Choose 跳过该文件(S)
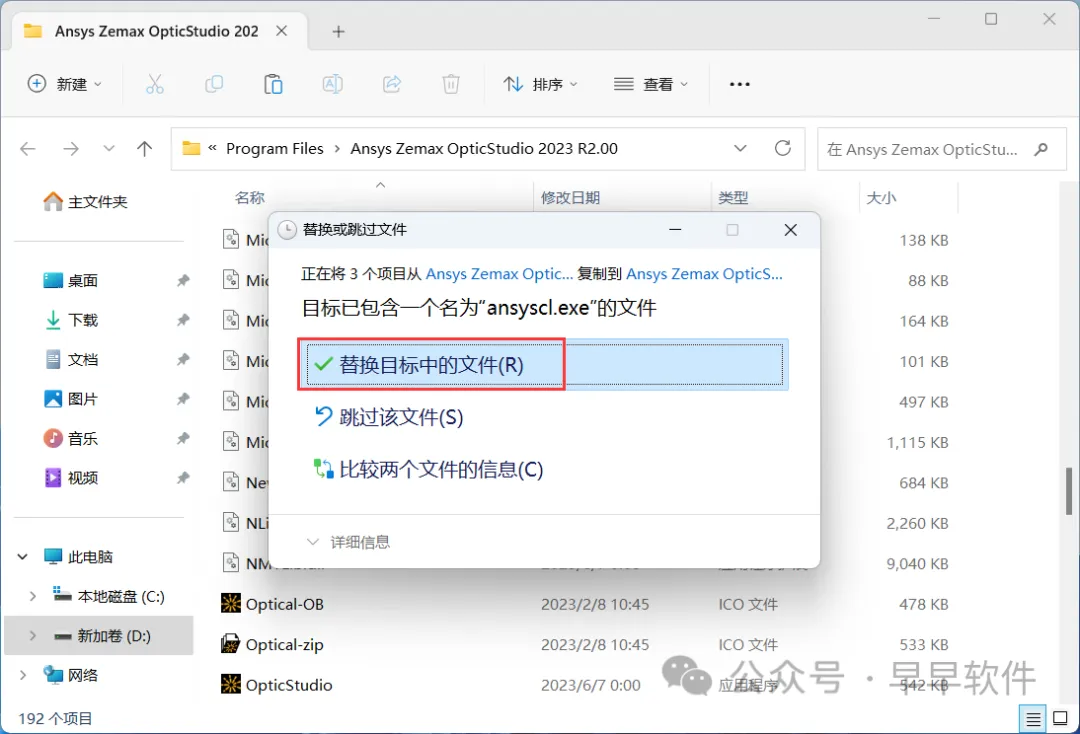Screen dimensions: 1080x734 point(388,417)
